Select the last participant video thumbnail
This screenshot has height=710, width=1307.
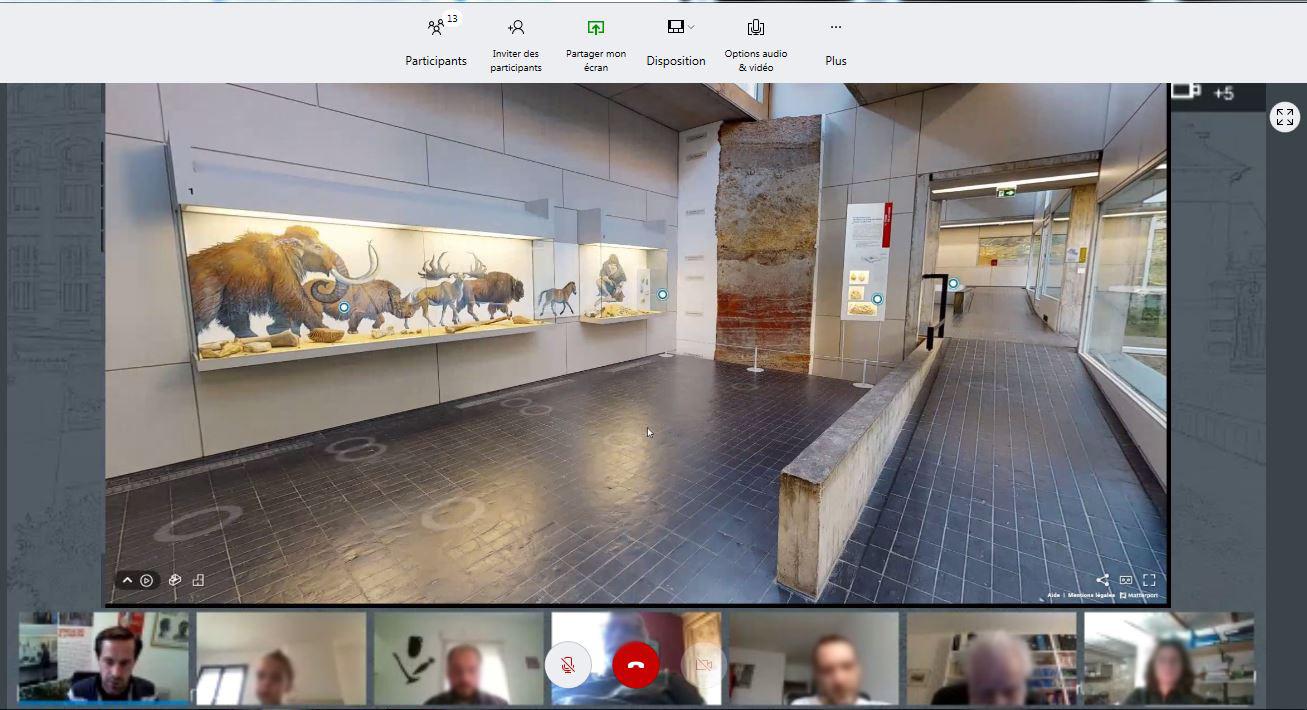(x=1169, y=658)
